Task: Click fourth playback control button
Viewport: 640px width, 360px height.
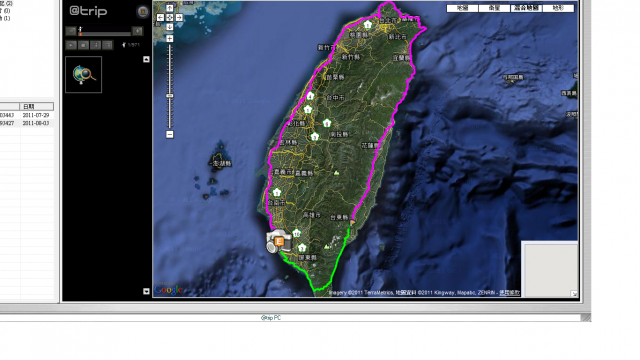Action: click(108, 45)
